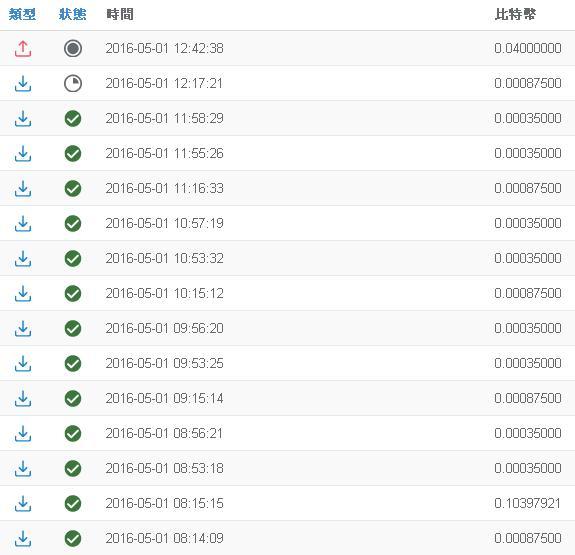Click the pending status circle at 12:42:38

click(73, 48)
